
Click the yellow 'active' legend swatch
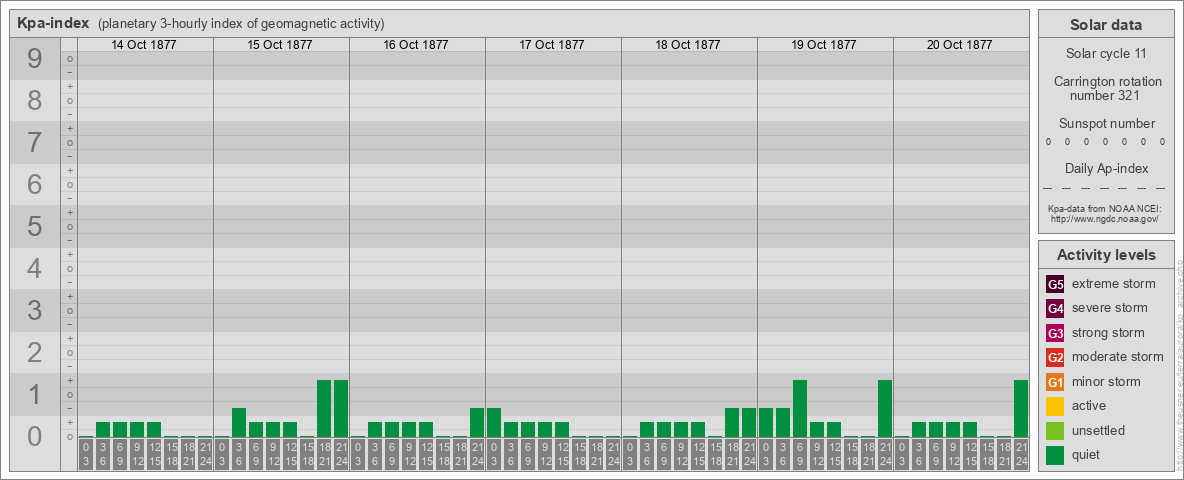click(x=1055, y=406)
